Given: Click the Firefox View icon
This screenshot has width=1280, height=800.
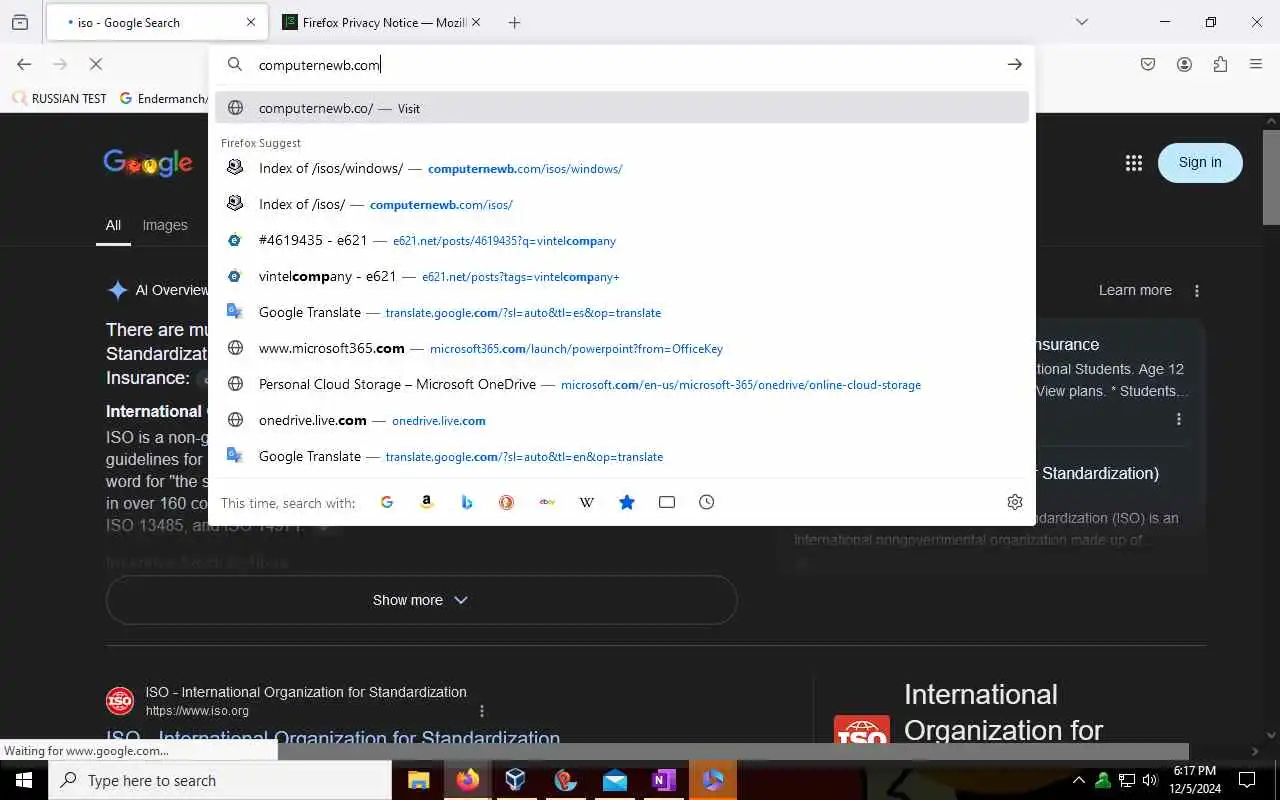Looking at the screenshot, I should click(x=20, y=22).
